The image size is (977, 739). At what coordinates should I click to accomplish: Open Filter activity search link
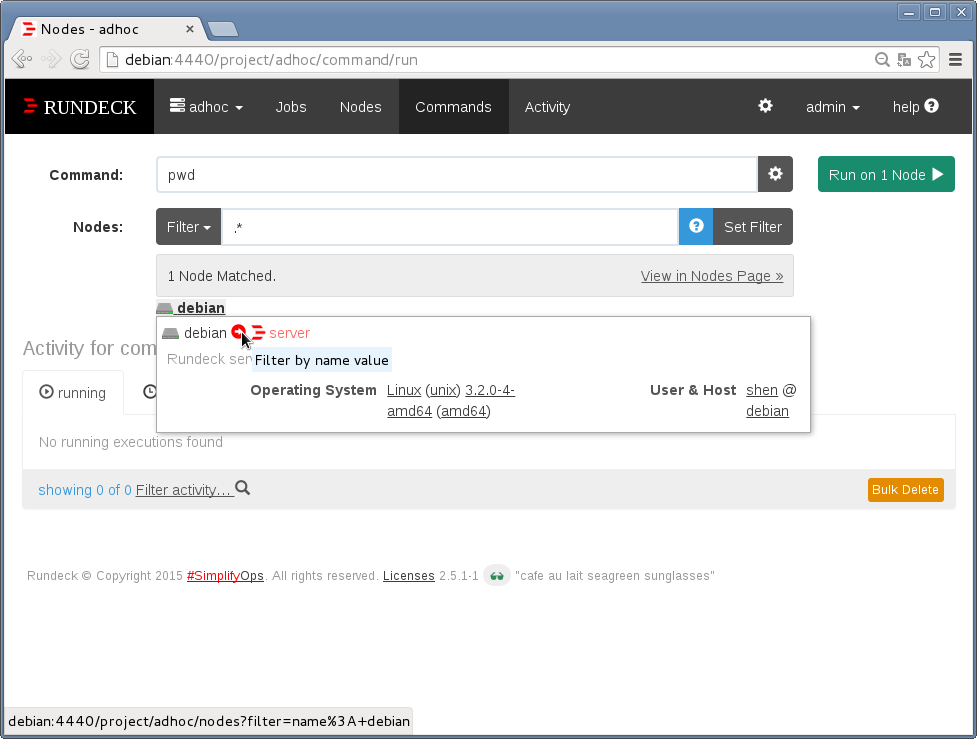point(193,489)
